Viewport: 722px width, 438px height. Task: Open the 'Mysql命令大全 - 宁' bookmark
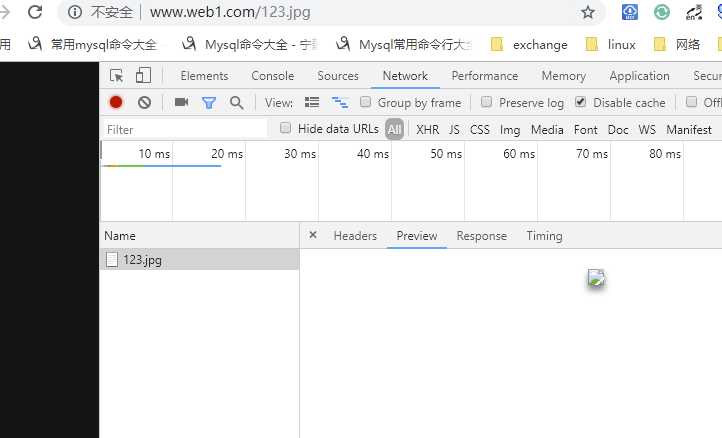pos(250,45)
